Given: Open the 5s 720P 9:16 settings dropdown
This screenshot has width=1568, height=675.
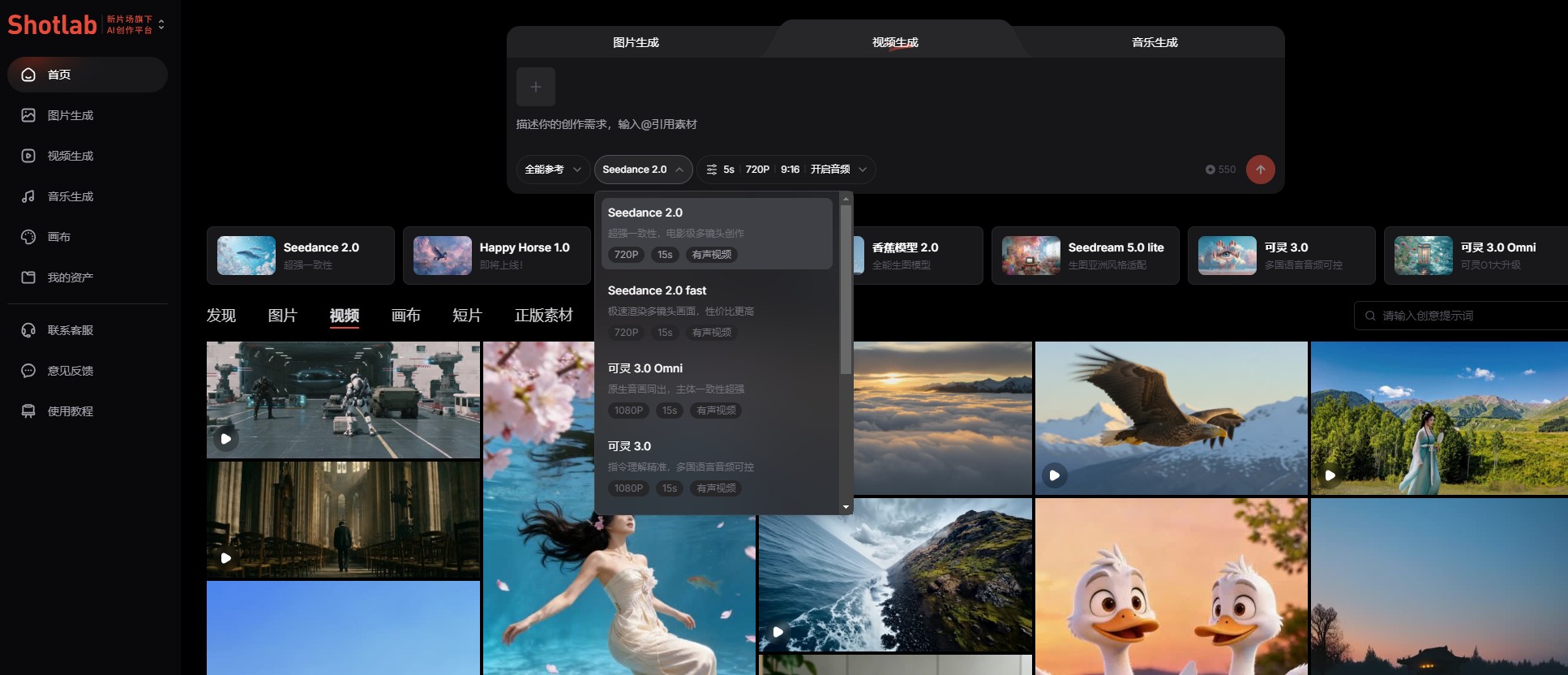Looking at the screenshot, I should coord(786,170).
